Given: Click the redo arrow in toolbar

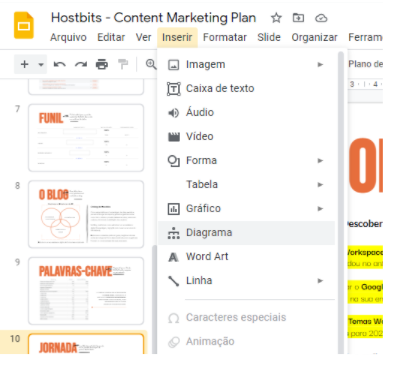Looking at the screenshot, I should tap(81, 64).
